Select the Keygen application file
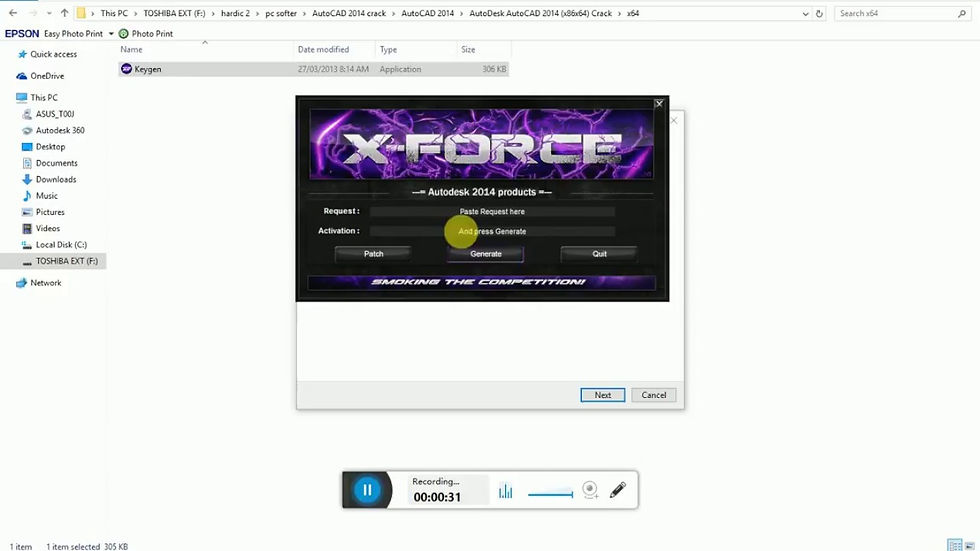Image resolution: width=980 pixels, height=551 pixels. click(x=314, y=69)
